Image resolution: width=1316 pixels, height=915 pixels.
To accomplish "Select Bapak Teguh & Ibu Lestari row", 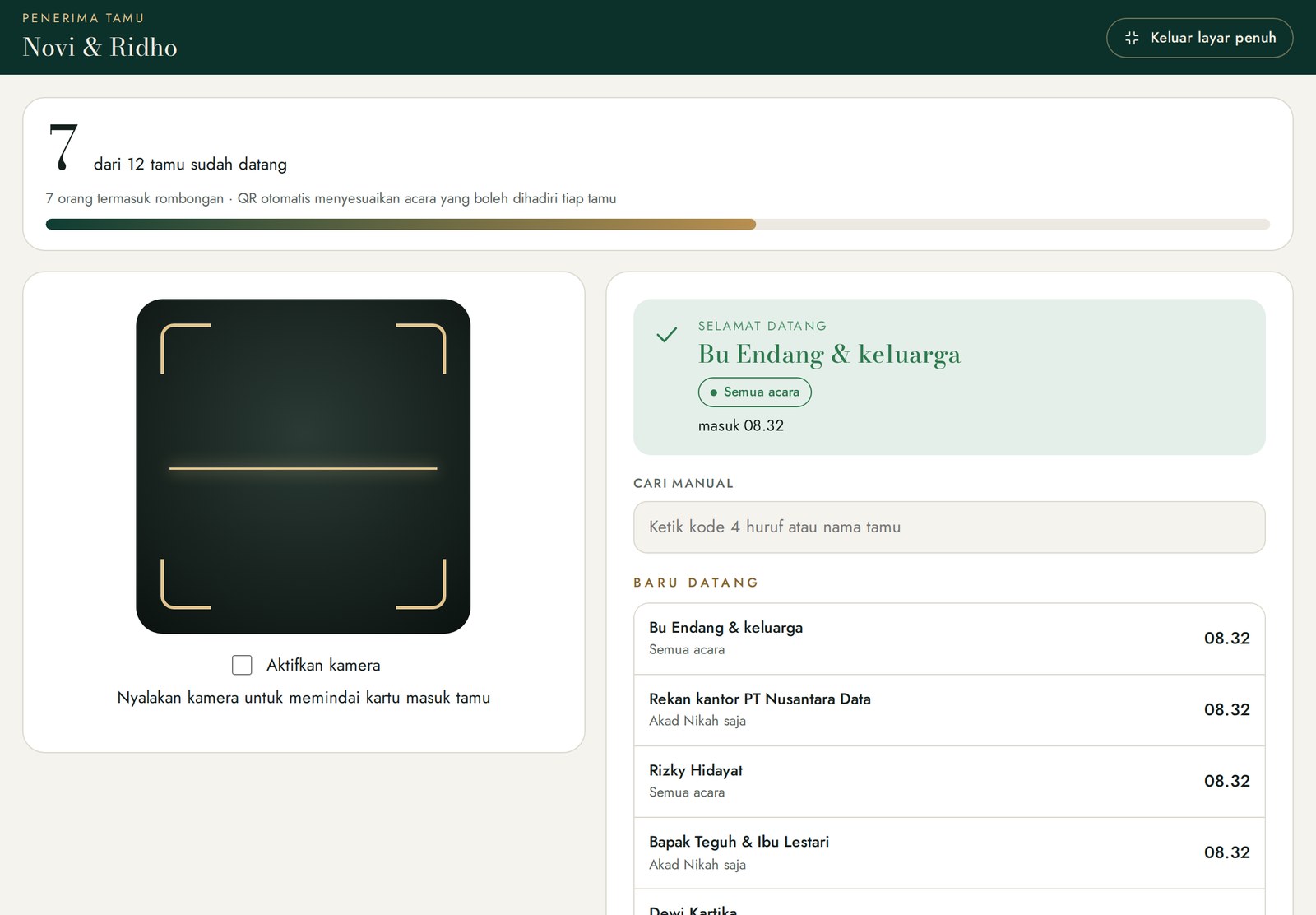I will 949,853.
